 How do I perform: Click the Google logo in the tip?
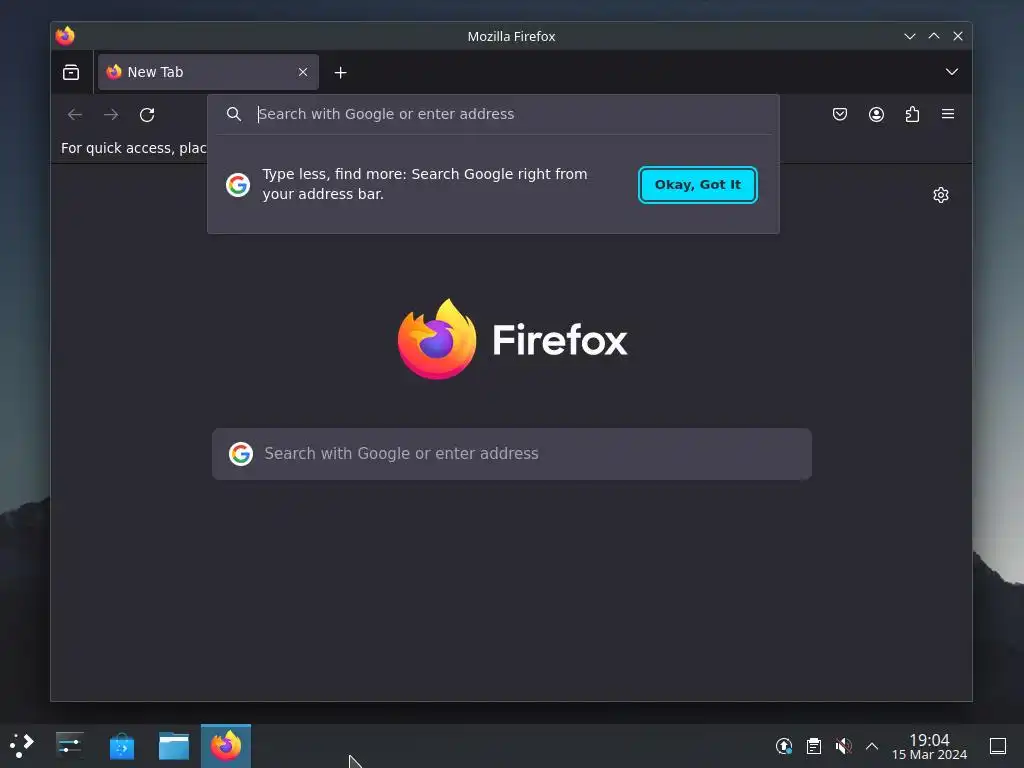tap(238, 185)
